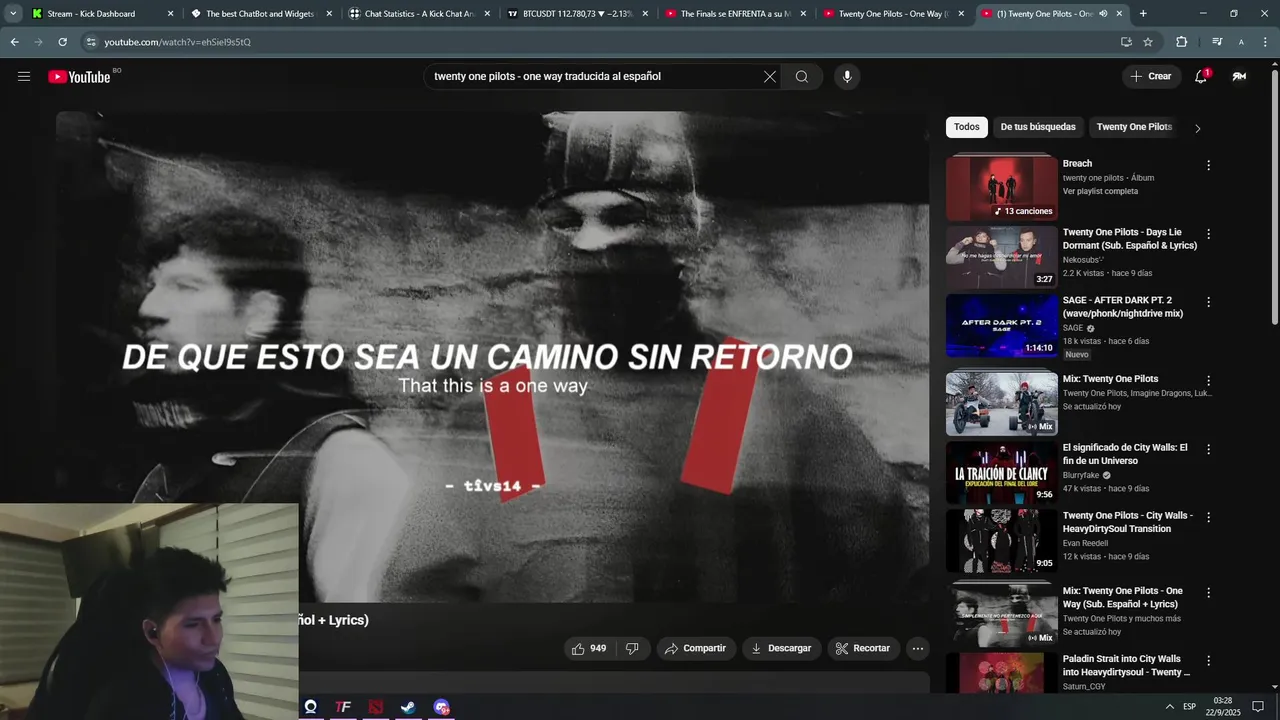Open the tab search dropdown arrow
This screenshot has height=720, width=1280.
[x=13, y=14]
